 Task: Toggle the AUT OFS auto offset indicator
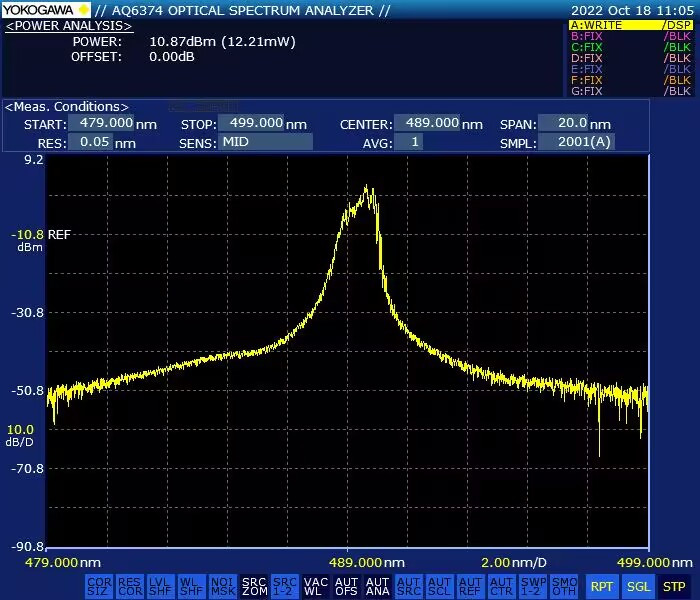point(346,586)
